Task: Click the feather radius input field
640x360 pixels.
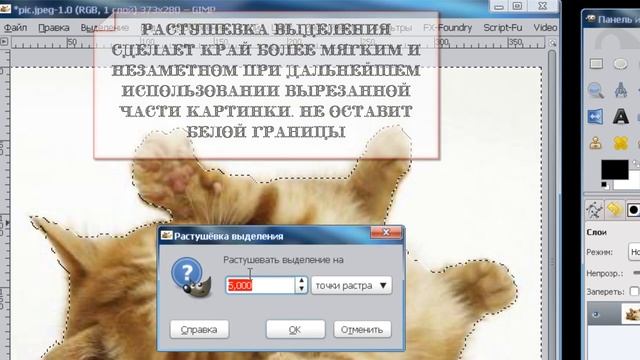Action: tap(261, 285)
